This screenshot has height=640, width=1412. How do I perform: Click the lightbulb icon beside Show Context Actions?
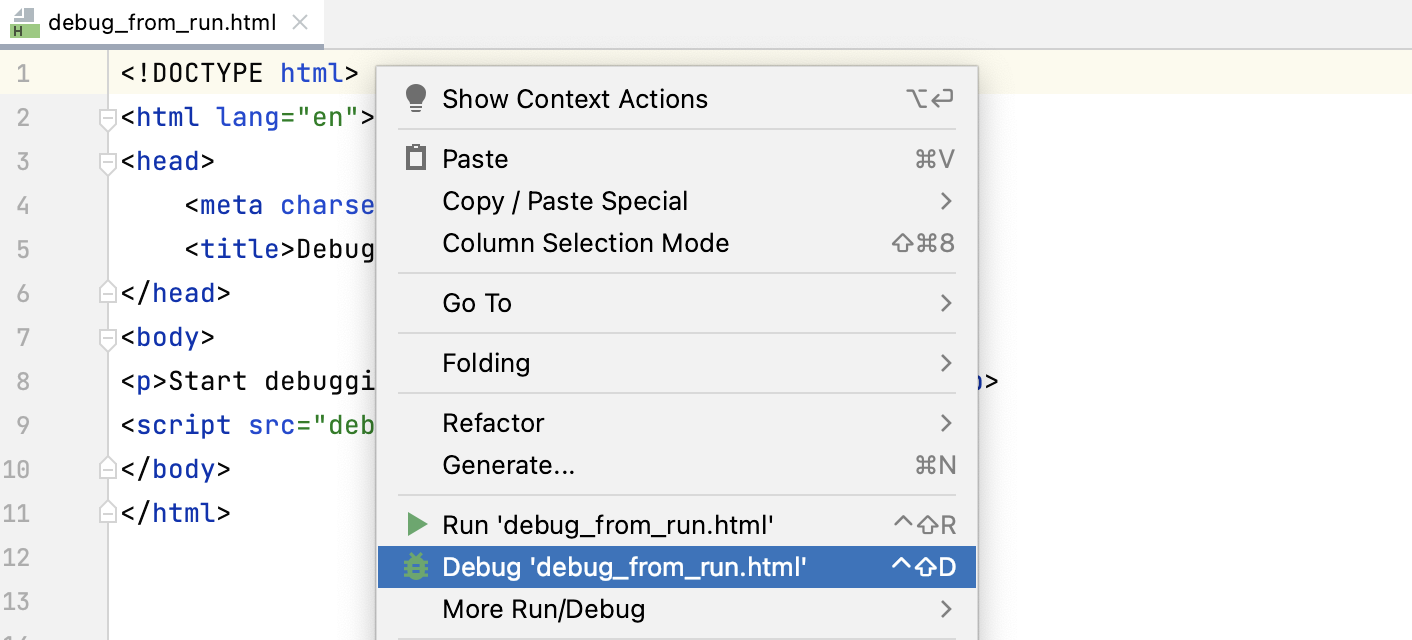click(416, 98)
